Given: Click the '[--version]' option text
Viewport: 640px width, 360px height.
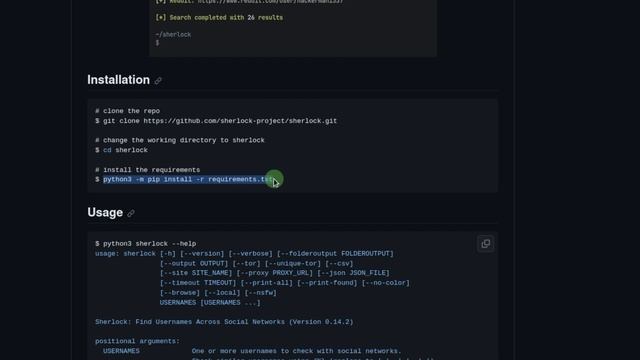Looking at the screenshot, I should [202, 253].
